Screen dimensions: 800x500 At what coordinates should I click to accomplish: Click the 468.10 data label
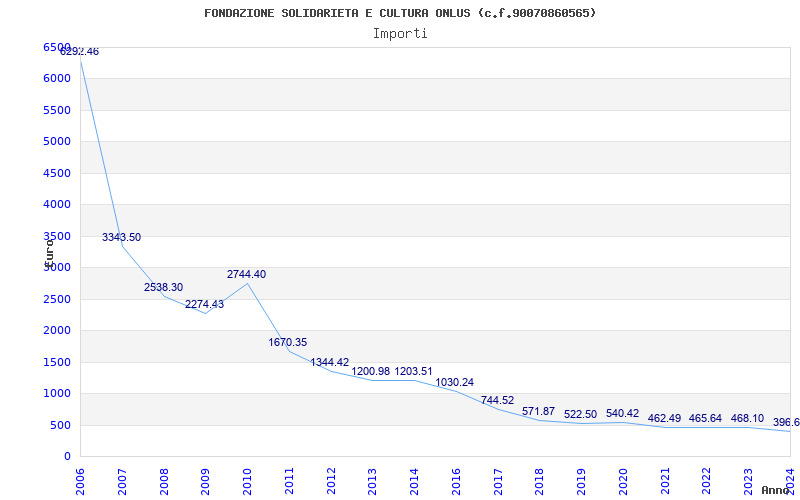click(x=747, y=418)
